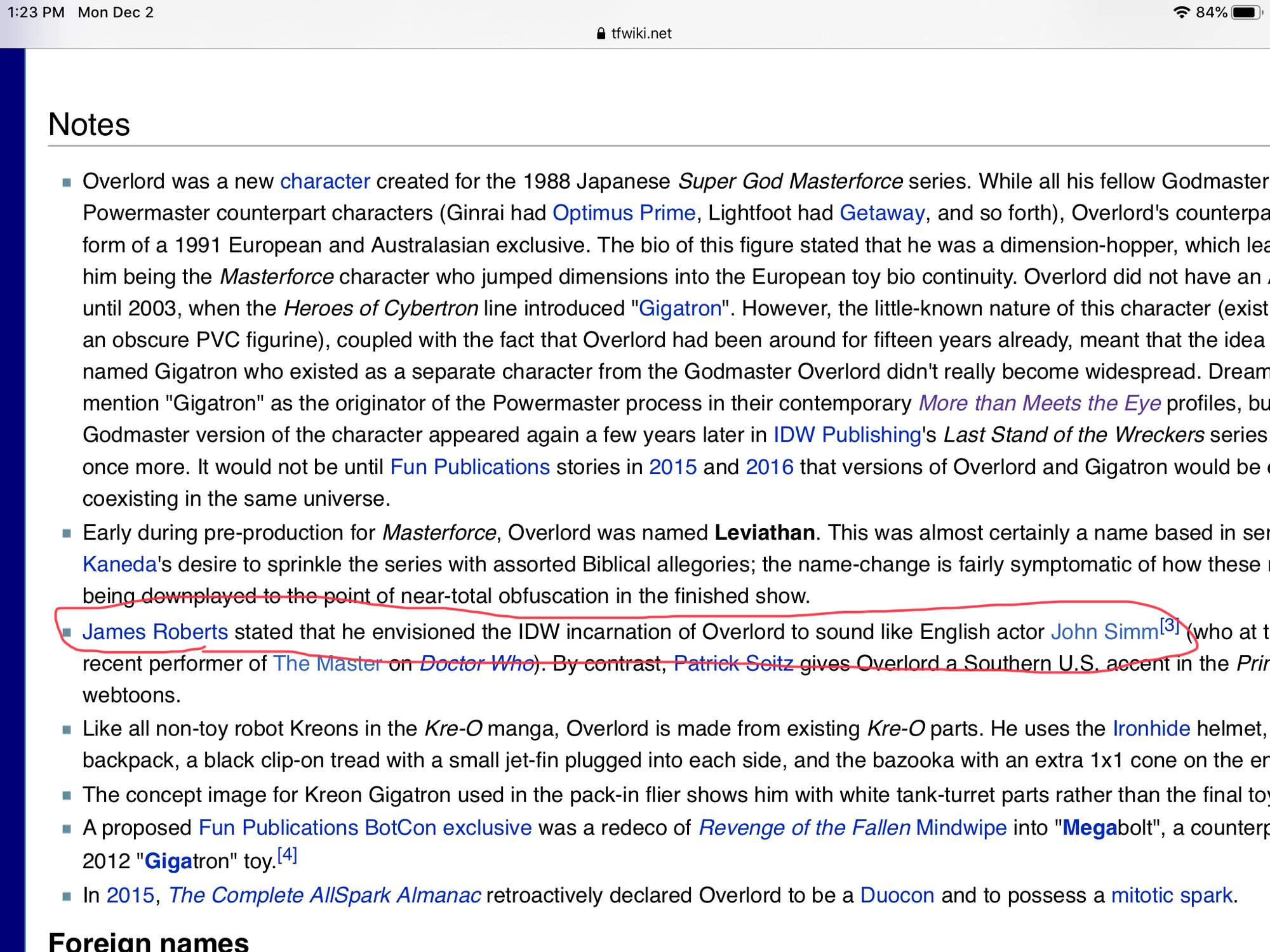
Task: Jump to footnote reference [4]
Action: tap(288, 855)
